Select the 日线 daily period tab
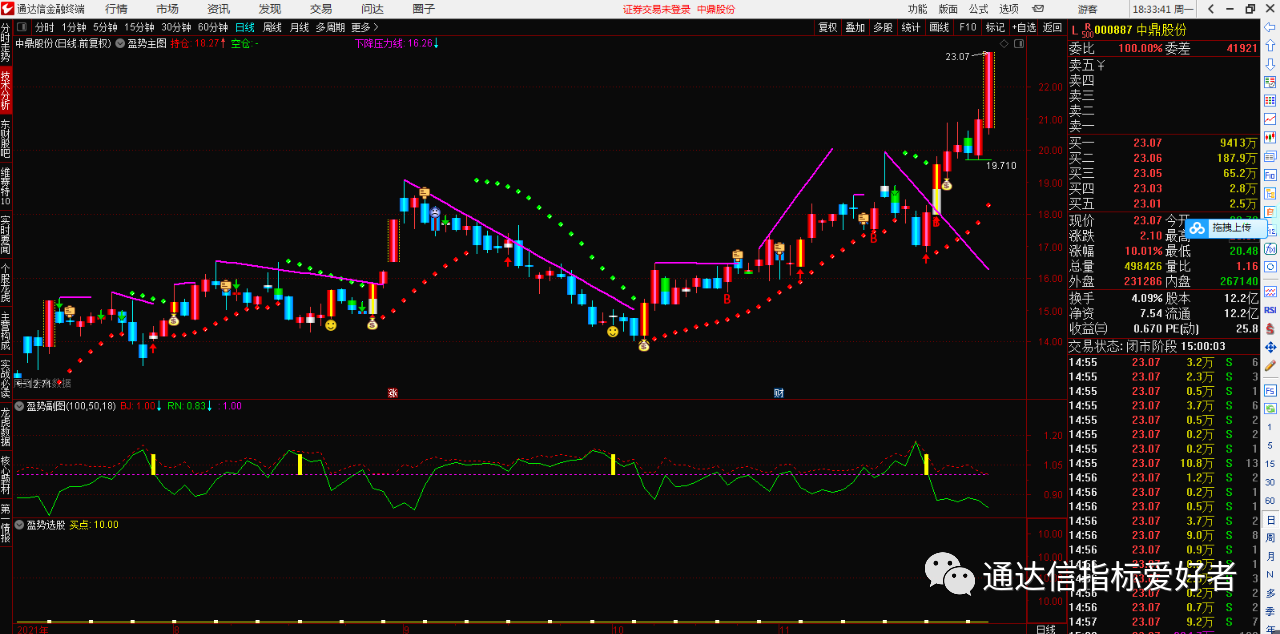The width and height of the screenshot is (1280, 634). pyautogui.click(x=245, y=28)
